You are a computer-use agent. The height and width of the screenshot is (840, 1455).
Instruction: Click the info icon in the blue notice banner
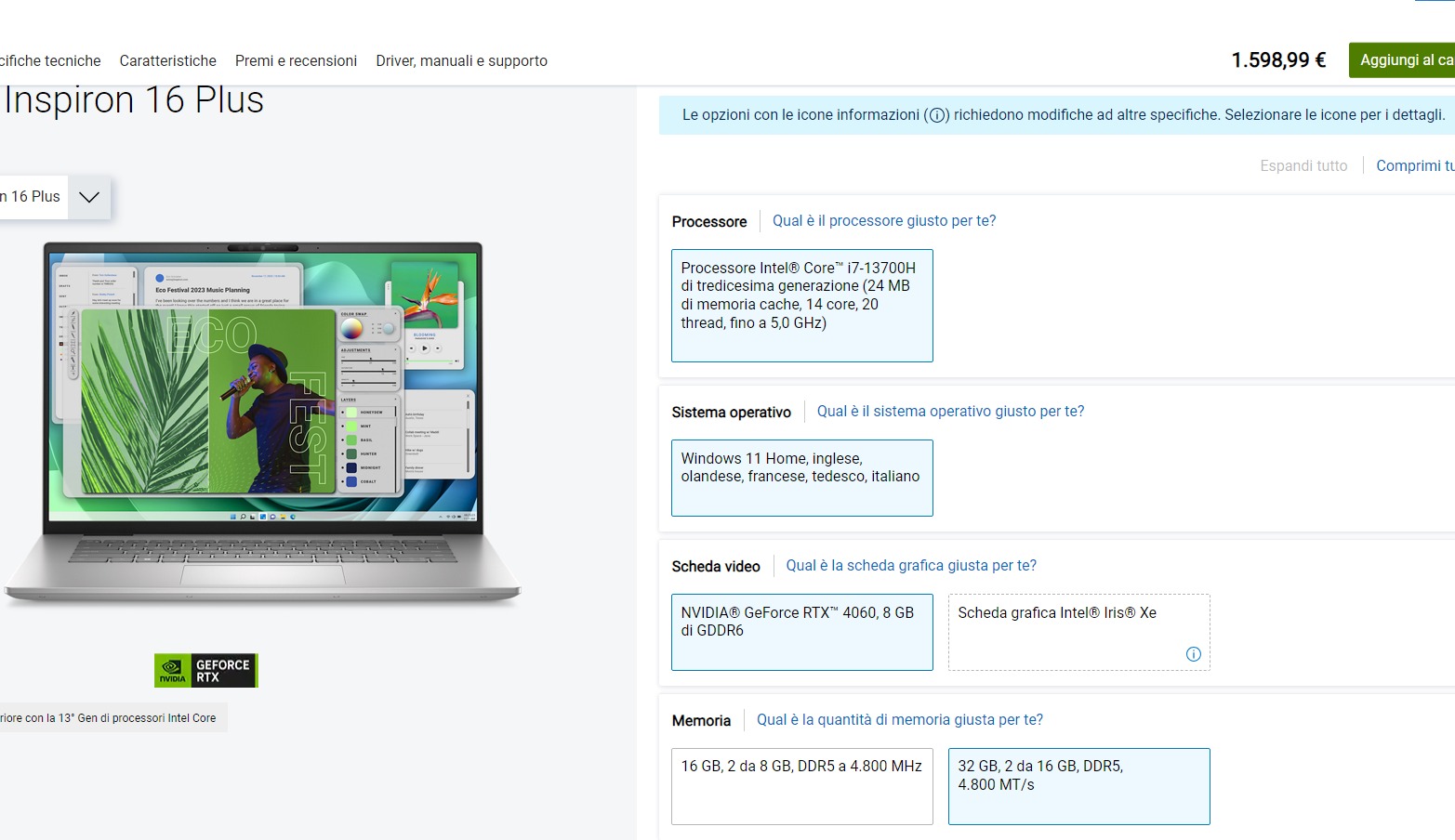coord(937,115)
